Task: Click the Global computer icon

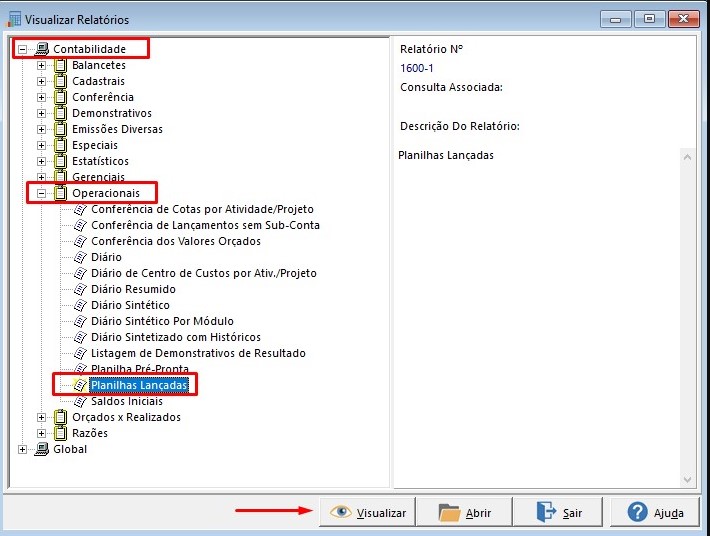Action: coord(42,449)
